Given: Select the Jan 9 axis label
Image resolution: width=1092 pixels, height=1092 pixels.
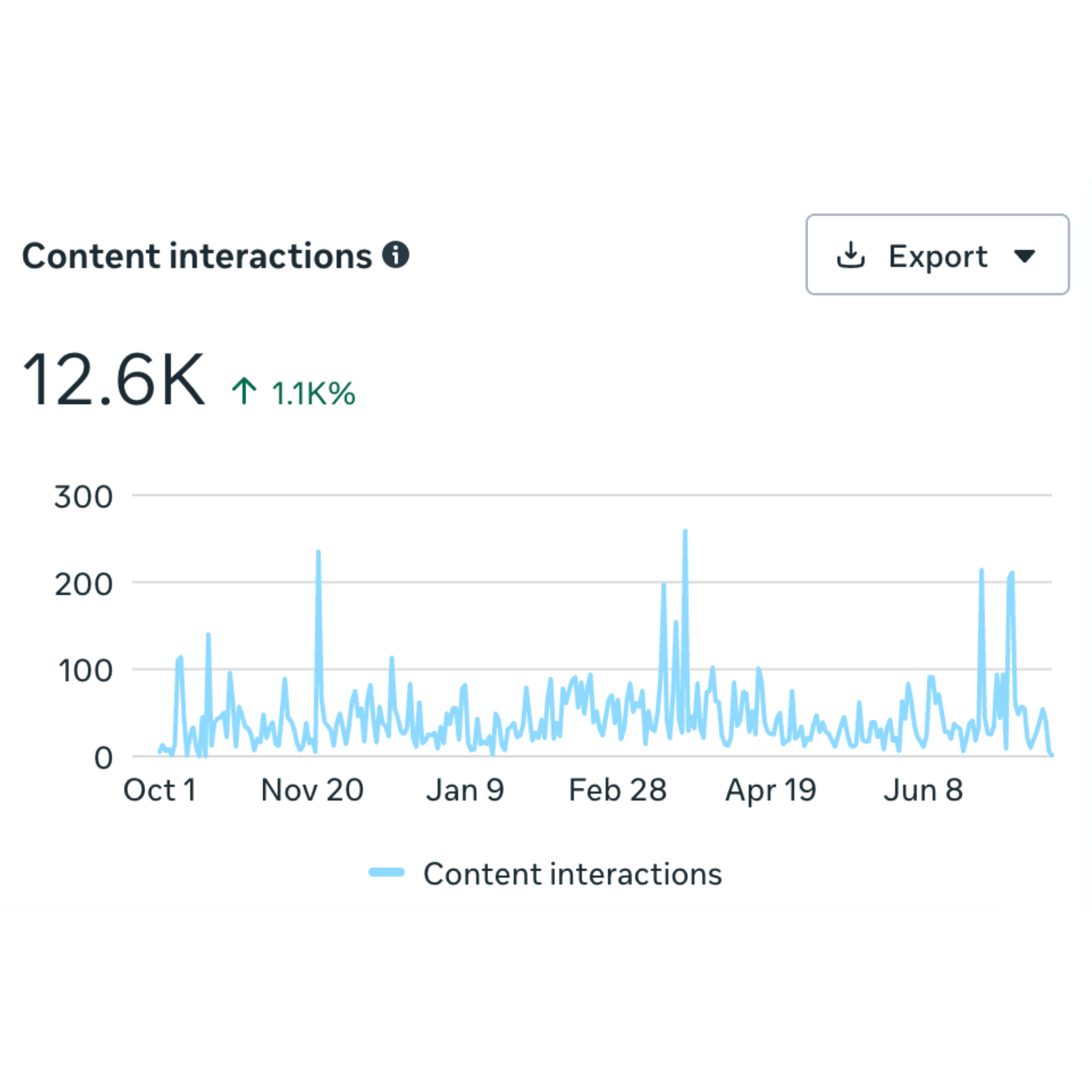Looking at the screenshot, I should pos(465,790).
